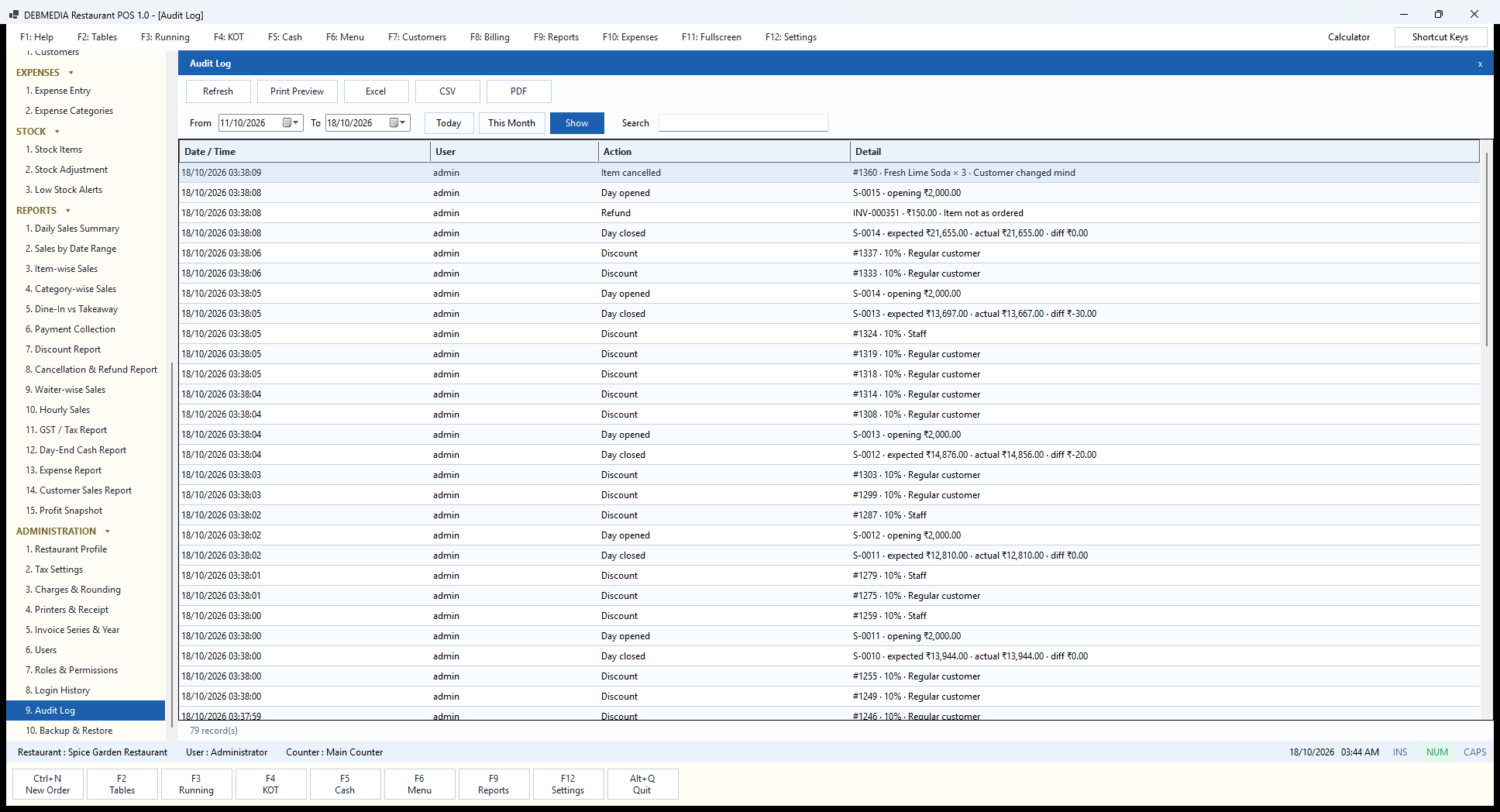Open Roles & Permissions

85,670
